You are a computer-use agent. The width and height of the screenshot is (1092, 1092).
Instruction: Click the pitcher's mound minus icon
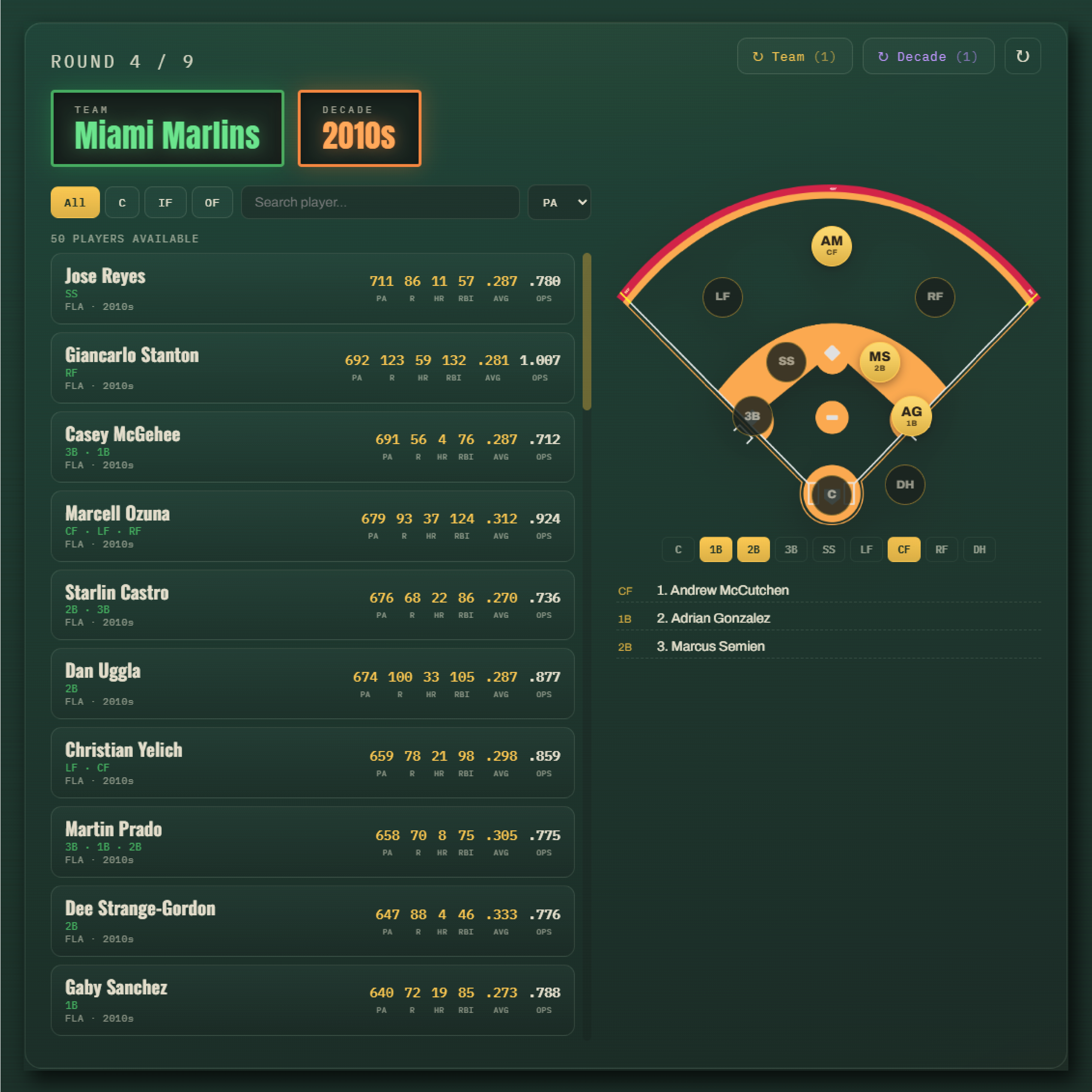(x=831, y=417)
